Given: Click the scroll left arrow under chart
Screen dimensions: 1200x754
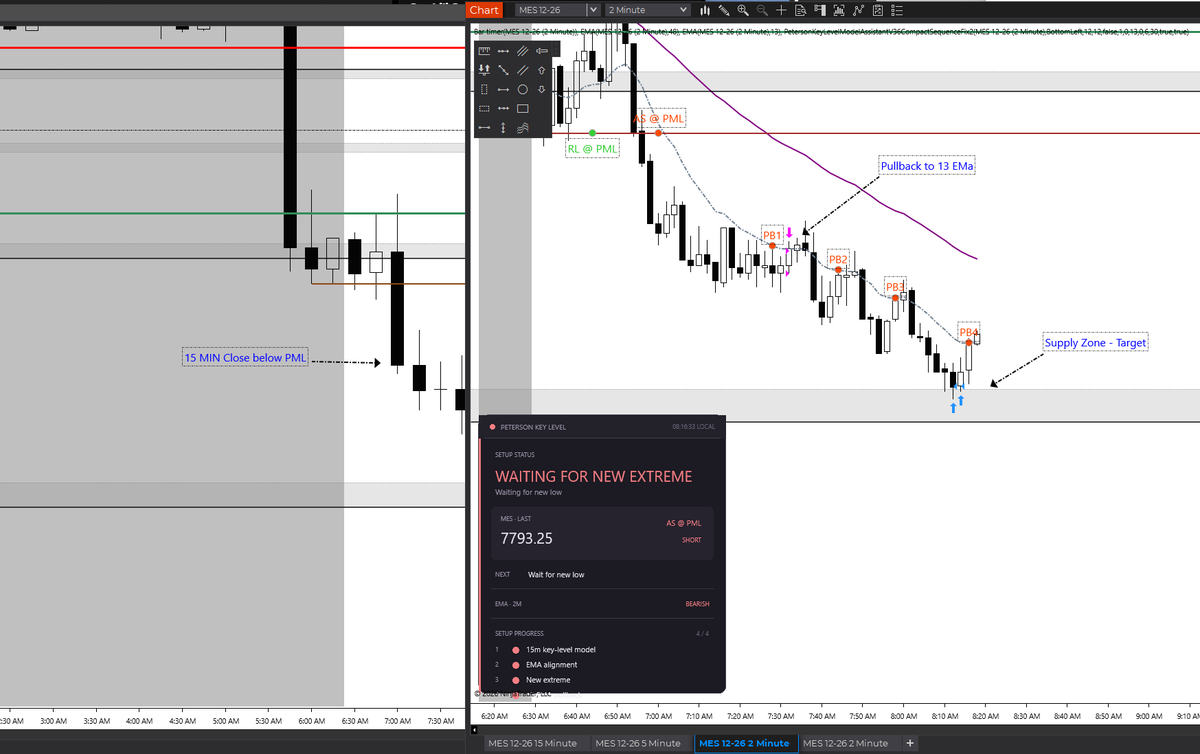Looking at the screenshot, I should [x=474, y=731].
